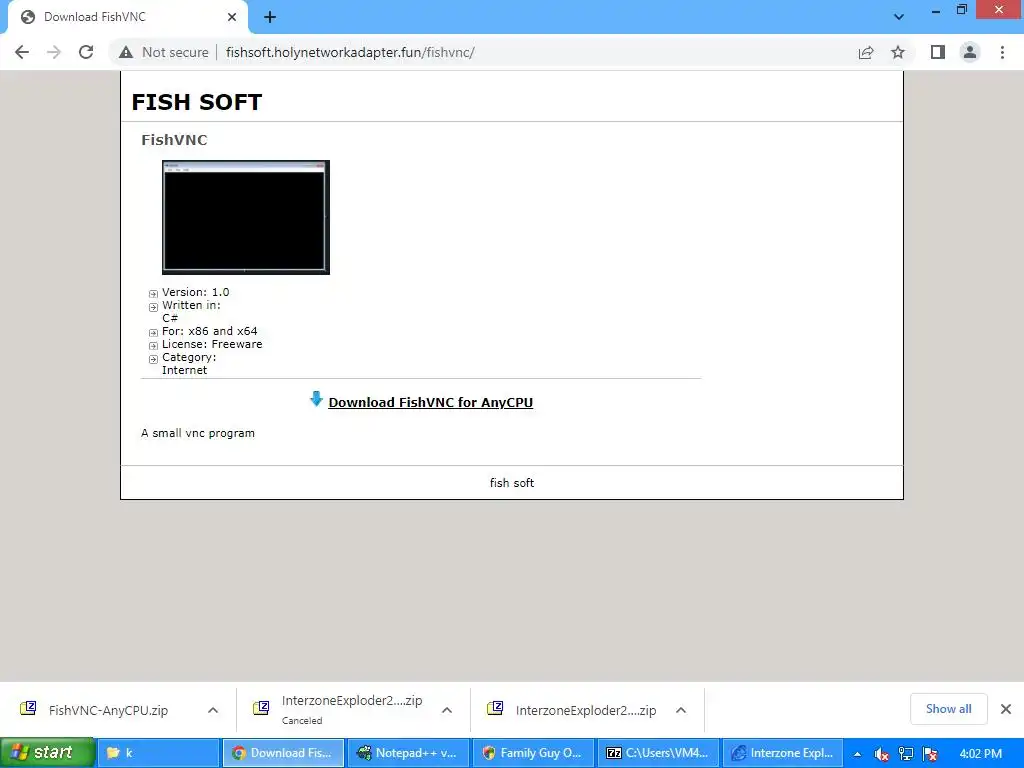This screenshot has height=768, width=1024.
Task: Open the Chrome profile menu
Action: click(970, 52)
